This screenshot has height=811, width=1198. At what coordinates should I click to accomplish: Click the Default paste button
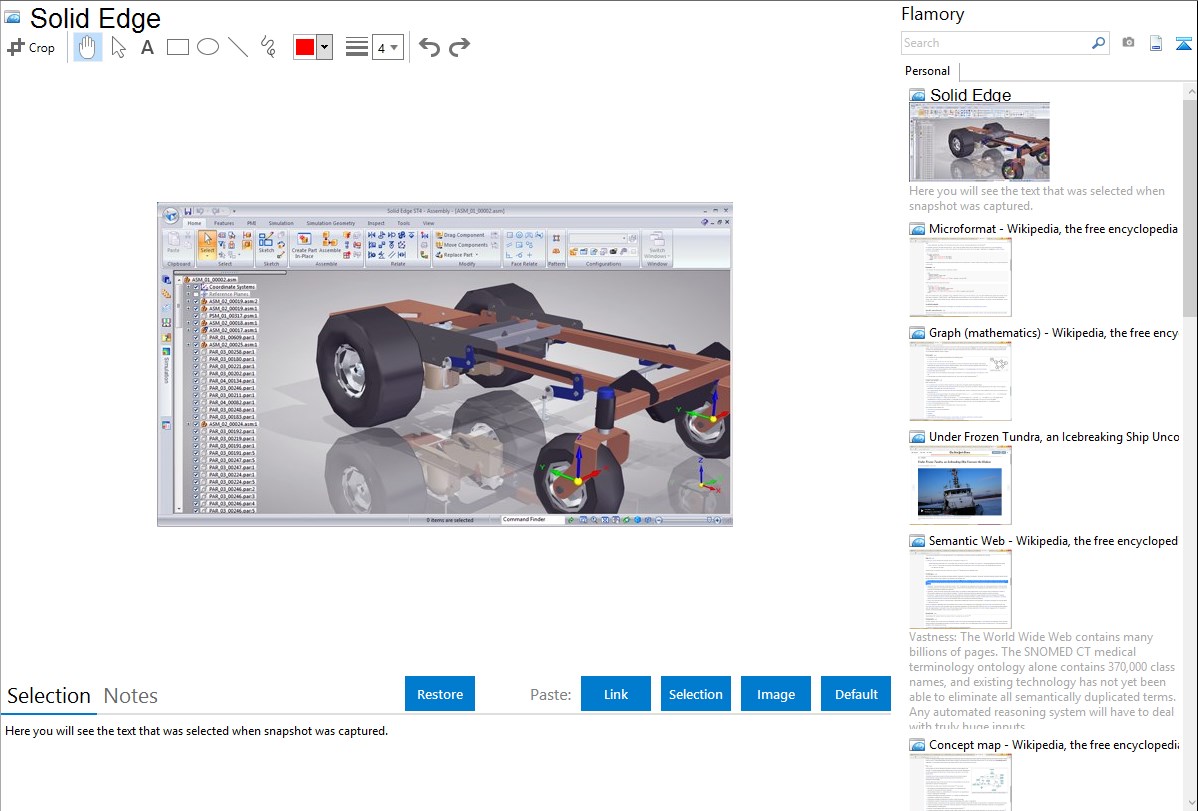(x=856, y=694)
